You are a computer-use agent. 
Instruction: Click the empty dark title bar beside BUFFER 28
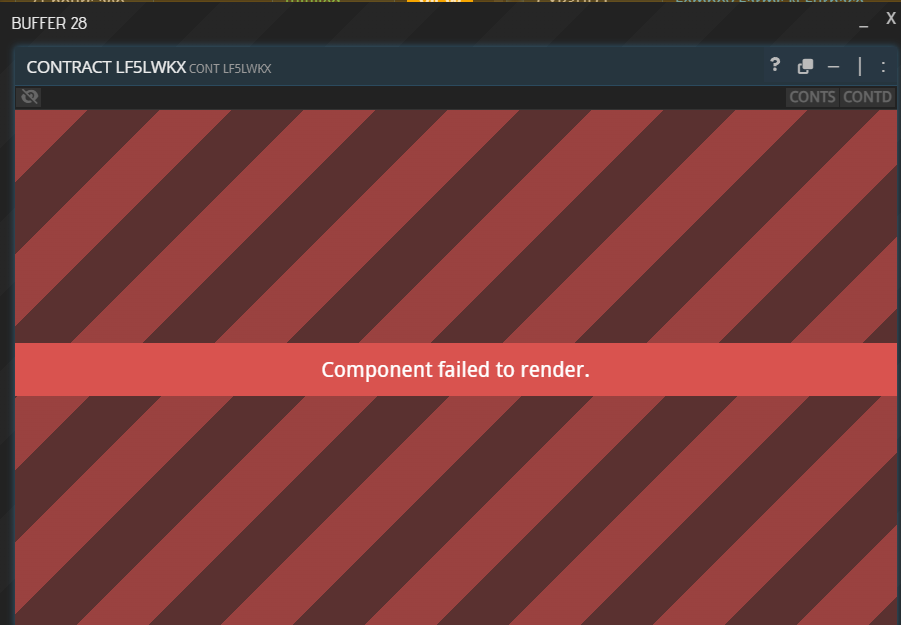point(471,24)
